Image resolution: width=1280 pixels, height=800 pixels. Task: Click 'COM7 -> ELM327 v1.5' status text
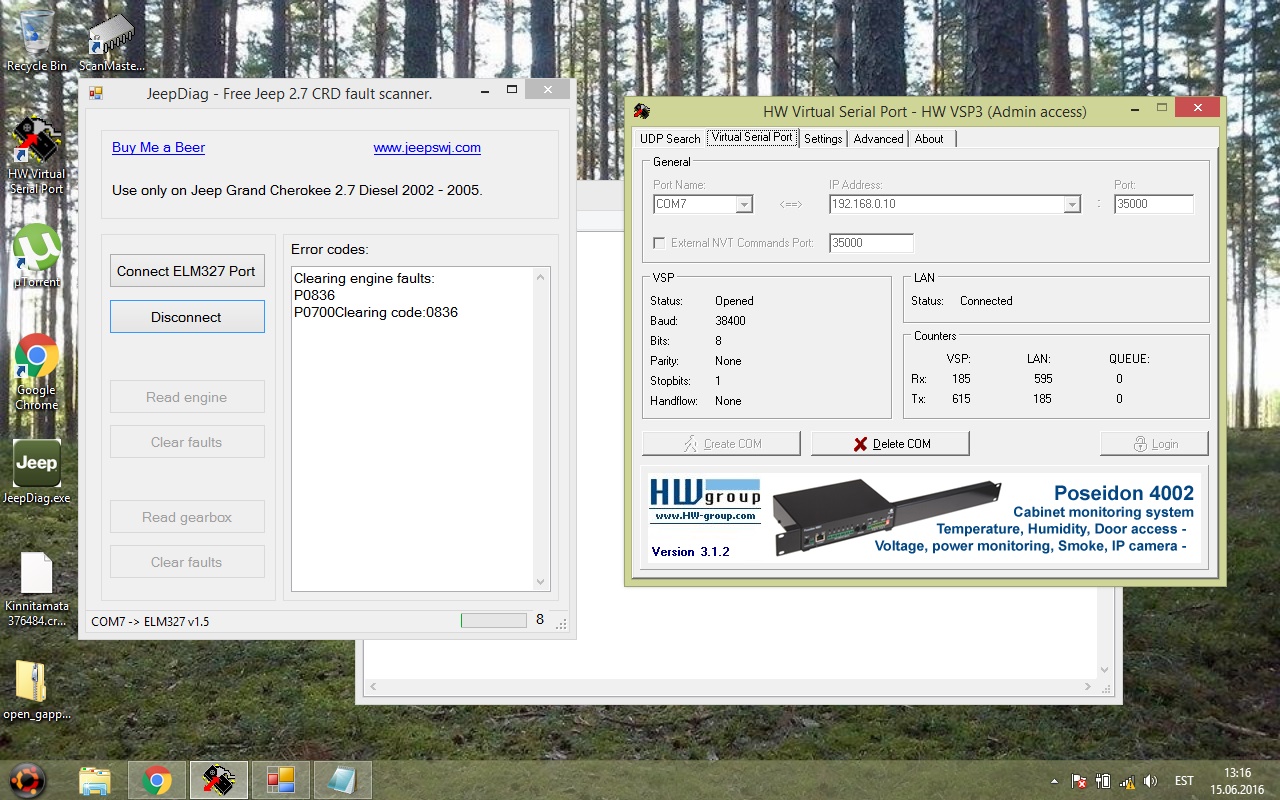click(150, 621)
